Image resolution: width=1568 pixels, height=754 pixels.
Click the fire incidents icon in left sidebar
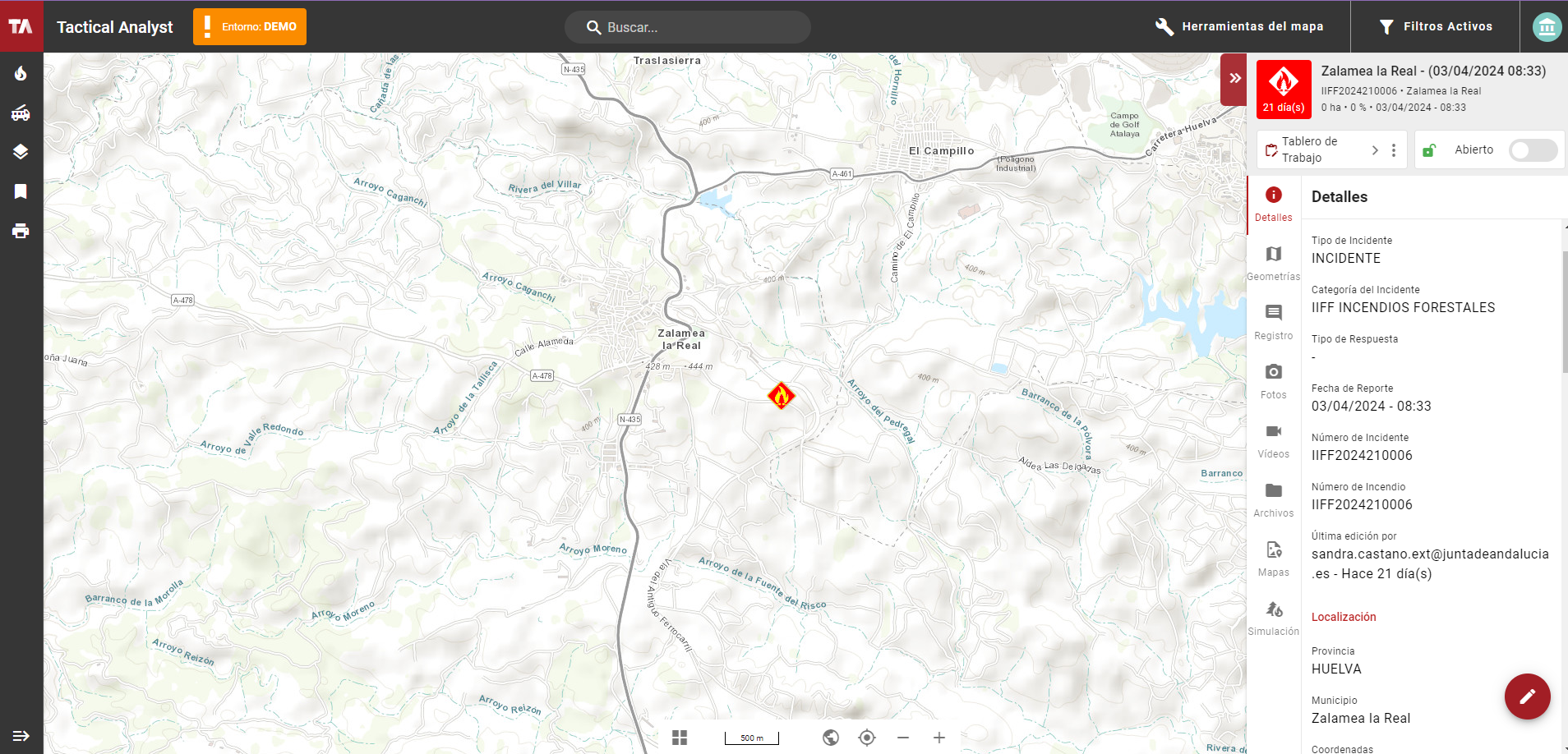point(21,74)
